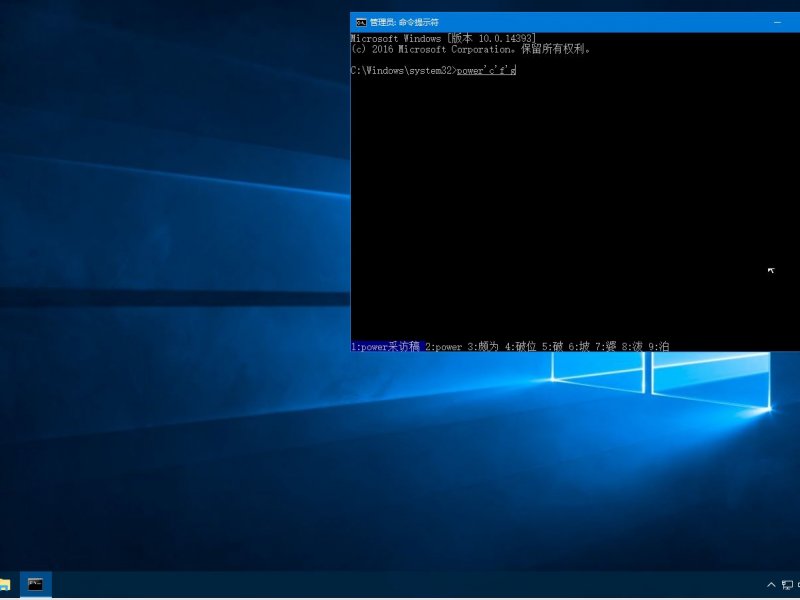The image size is (800, 600).
Task: Show hidden system tray icons
Action: (x=771, y=585)
